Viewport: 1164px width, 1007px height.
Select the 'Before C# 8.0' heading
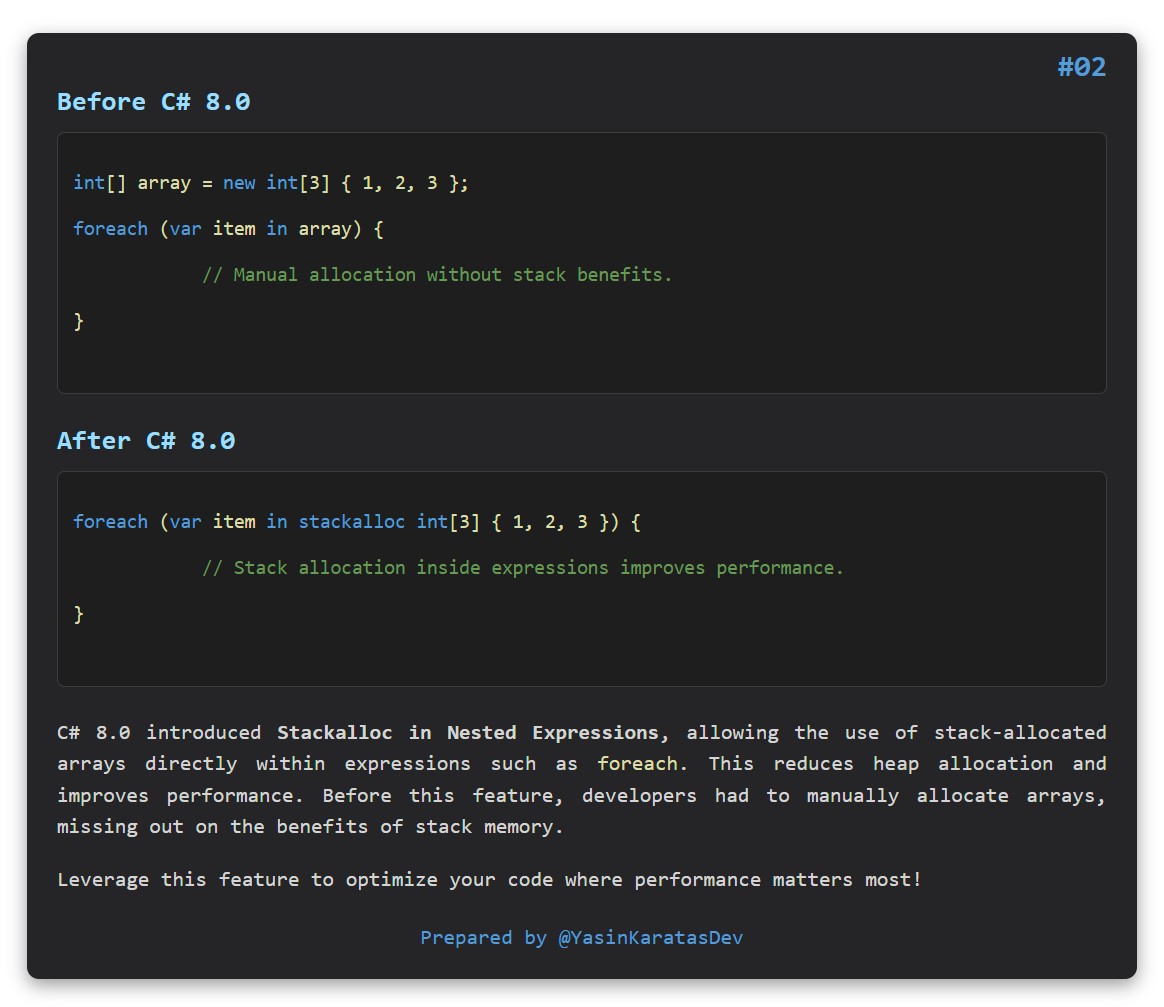[x=152, y=101]
